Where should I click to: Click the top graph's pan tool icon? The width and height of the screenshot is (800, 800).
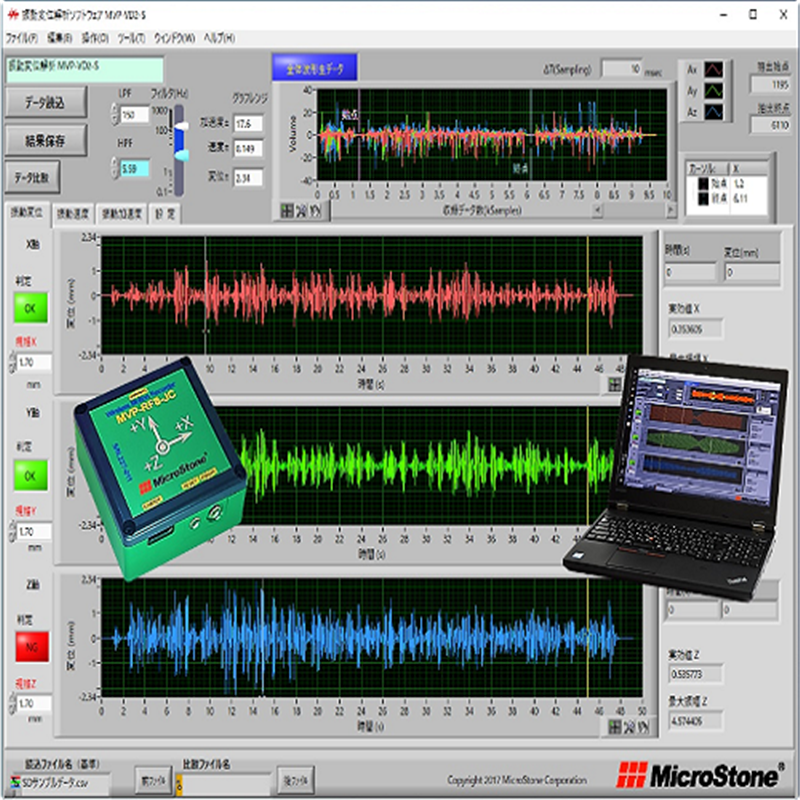pyautogui.click(x=316, y=210)
